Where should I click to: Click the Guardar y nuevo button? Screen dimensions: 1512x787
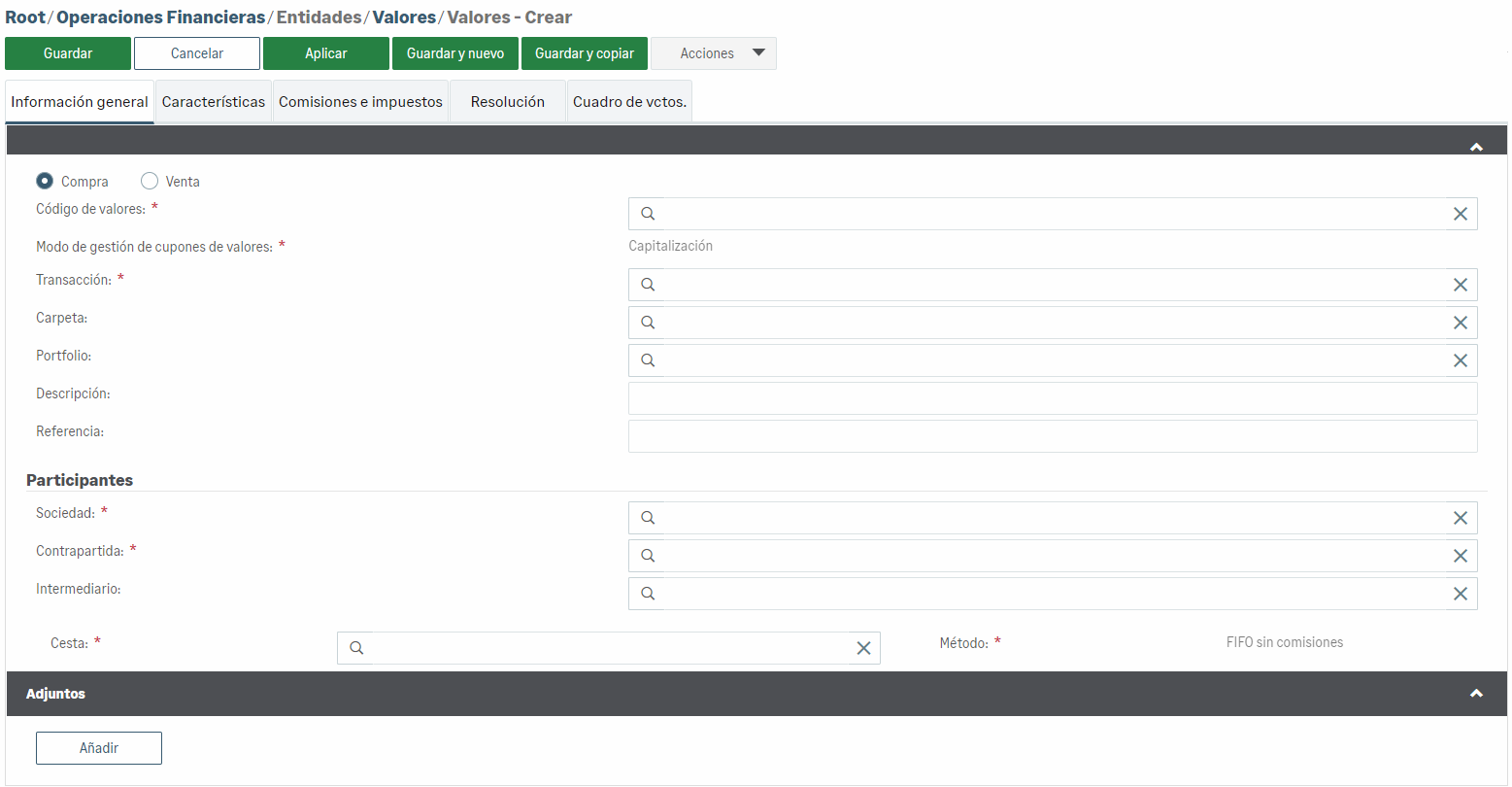click(x=455, y=53)
